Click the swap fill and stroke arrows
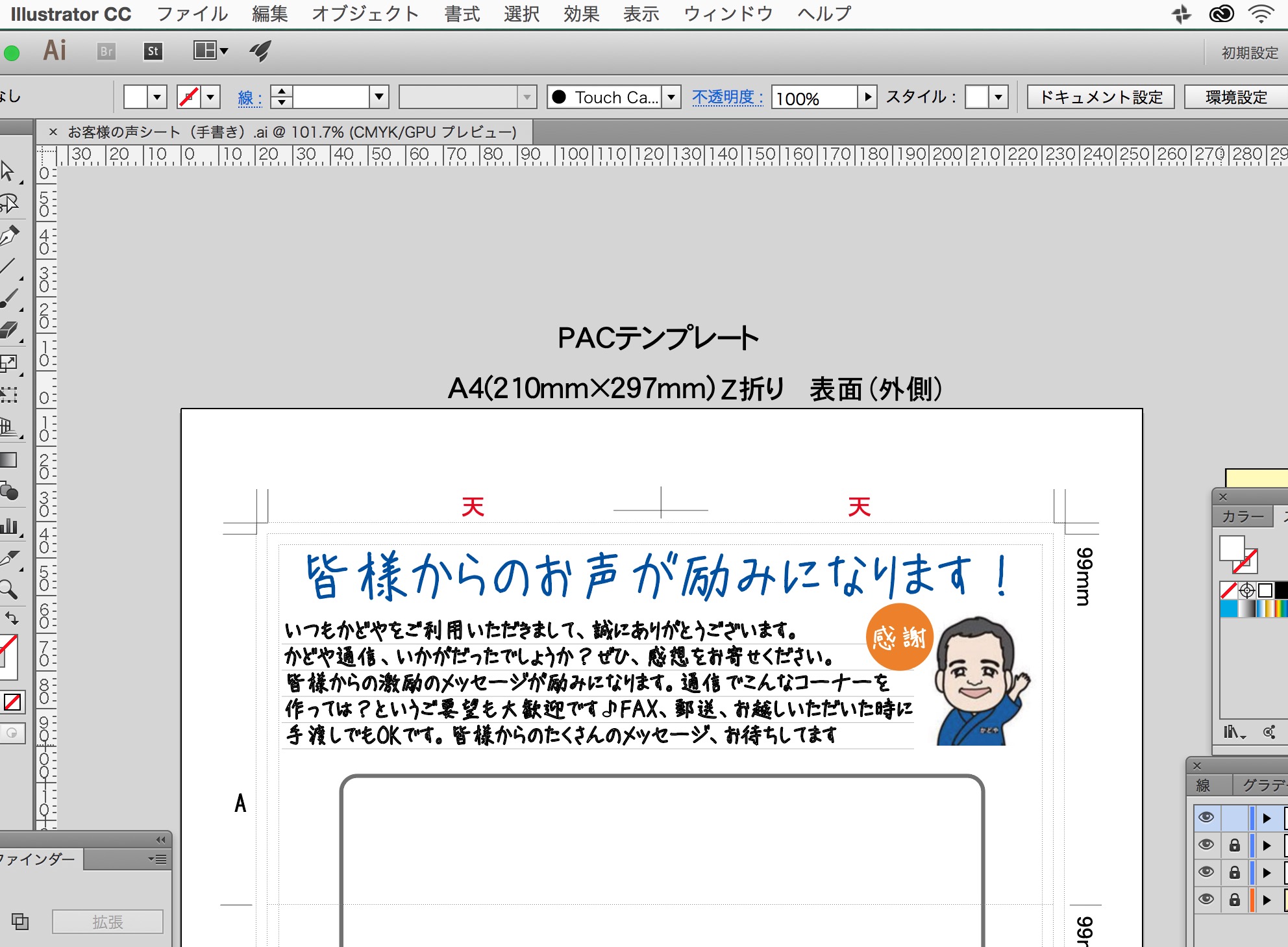The height and width of the screenshot is (947, 1288). [12, 618]
